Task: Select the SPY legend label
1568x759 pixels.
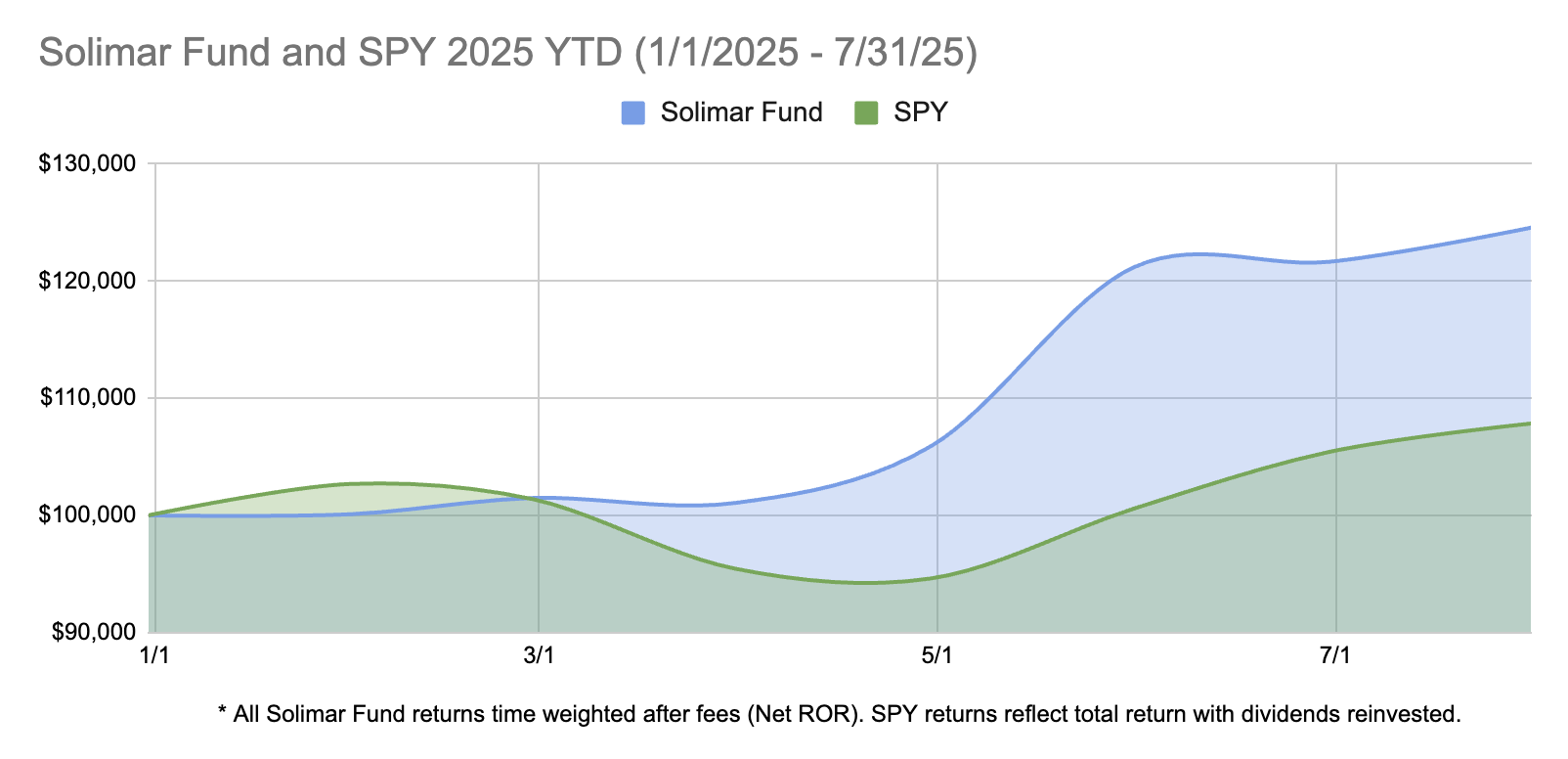Action: [x=920, y=112]
